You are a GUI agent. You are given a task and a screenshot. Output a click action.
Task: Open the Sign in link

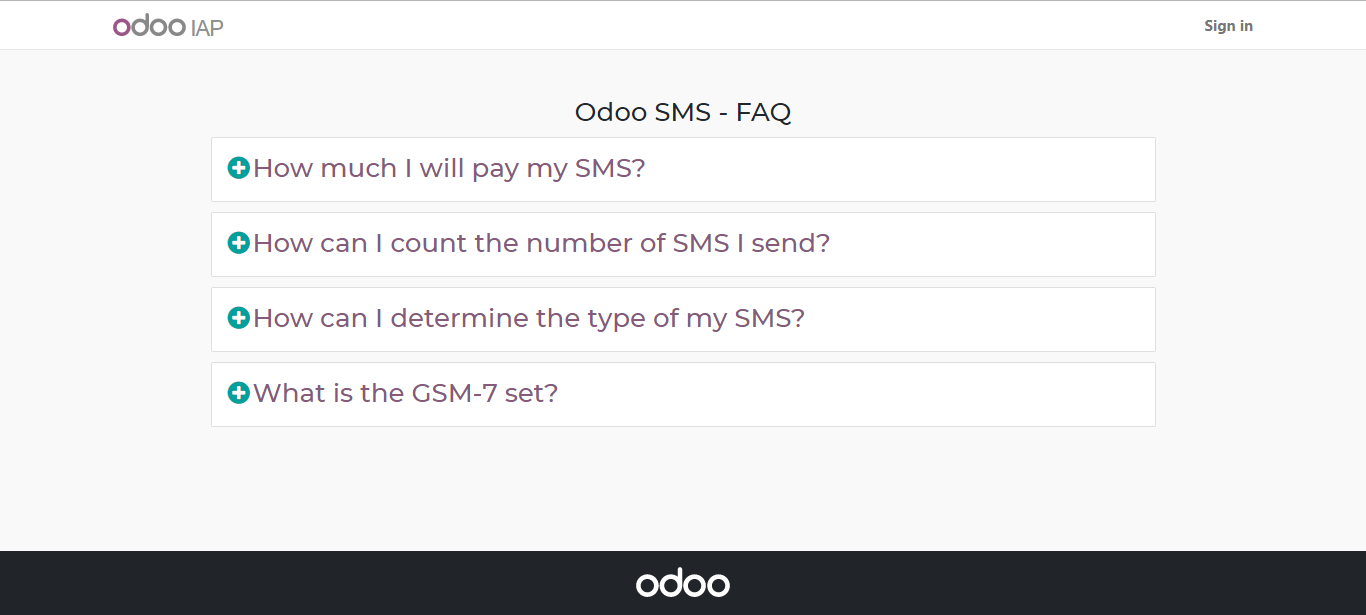[1228, 26]
